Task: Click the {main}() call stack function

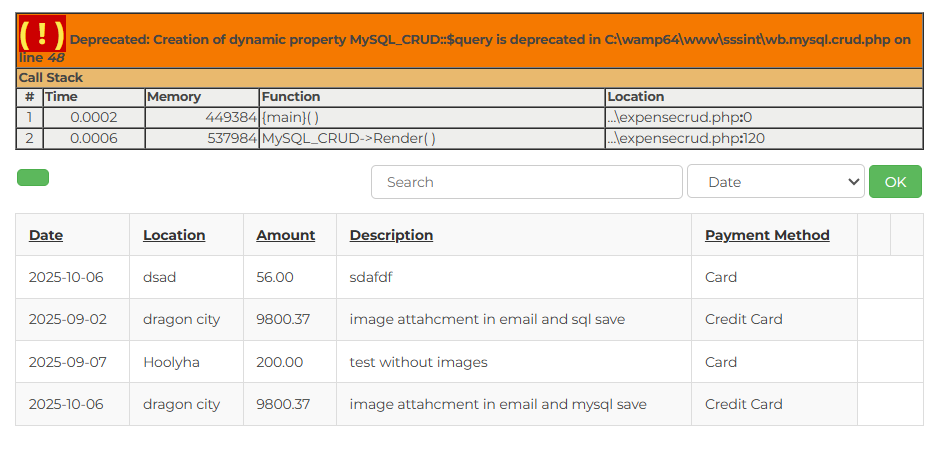Action: pyautogui.click(x=290, y=117)
